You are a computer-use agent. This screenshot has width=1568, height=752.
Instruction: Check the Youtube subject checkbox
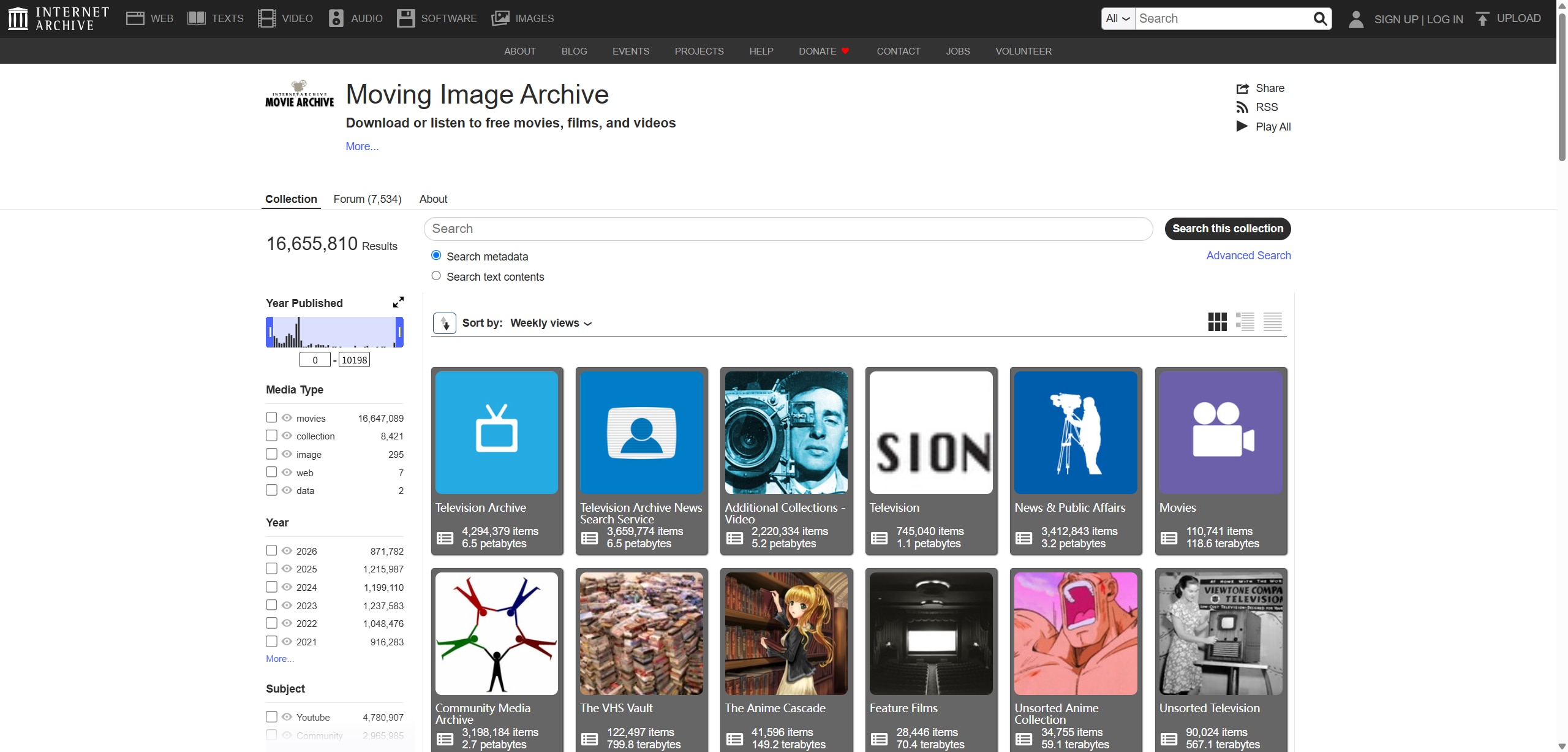(x=271, y=716)
